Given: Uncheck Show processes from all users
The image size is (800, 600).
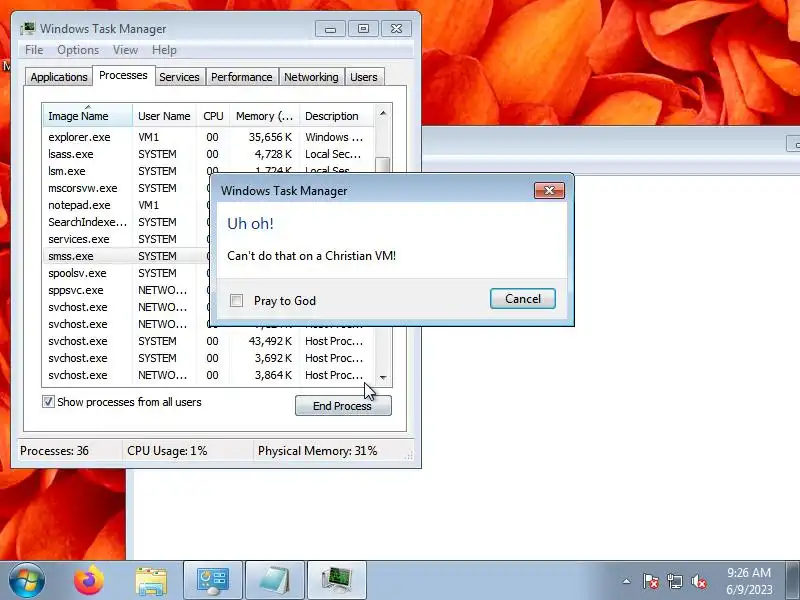Looking at the screenshot, I should pyautogui.click(x=48, y=402).
